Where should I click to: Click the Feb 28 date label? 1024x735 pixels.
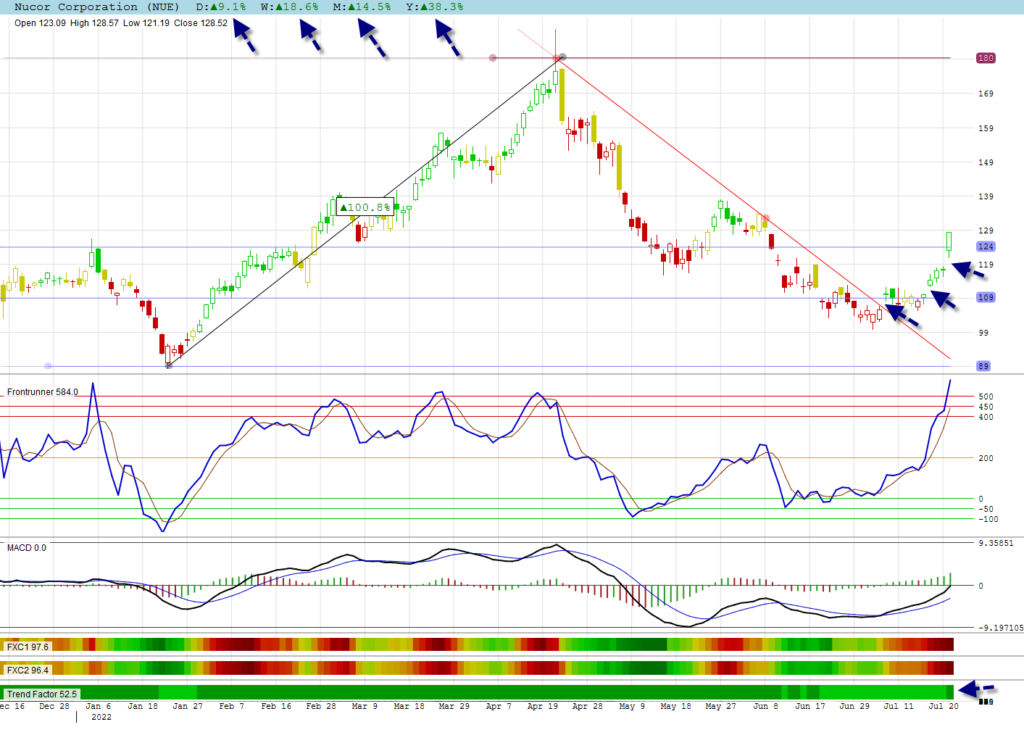[321, 706]
